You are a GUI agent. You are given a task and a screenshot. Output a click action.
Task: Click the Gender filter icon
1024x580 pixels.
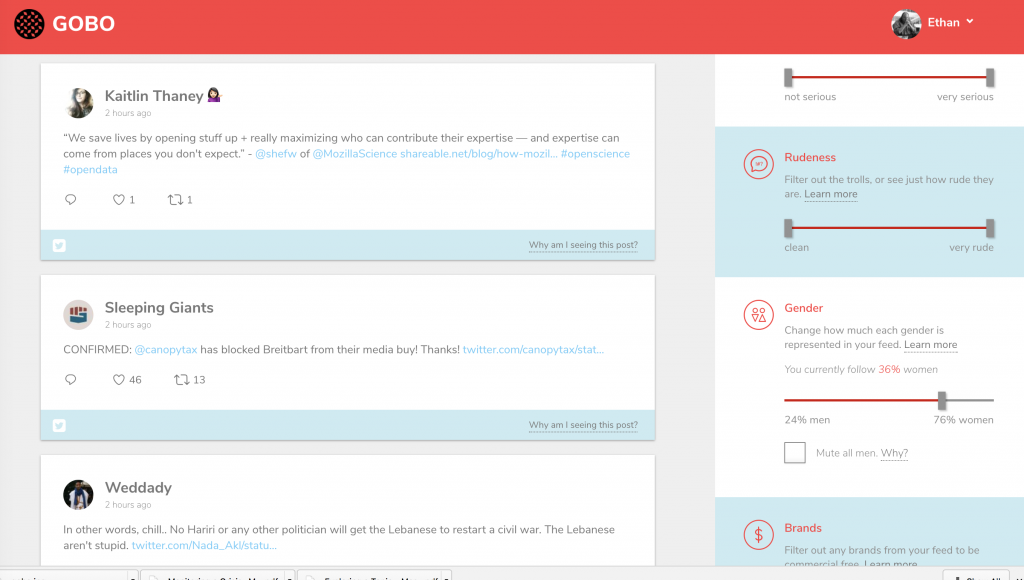758,315
